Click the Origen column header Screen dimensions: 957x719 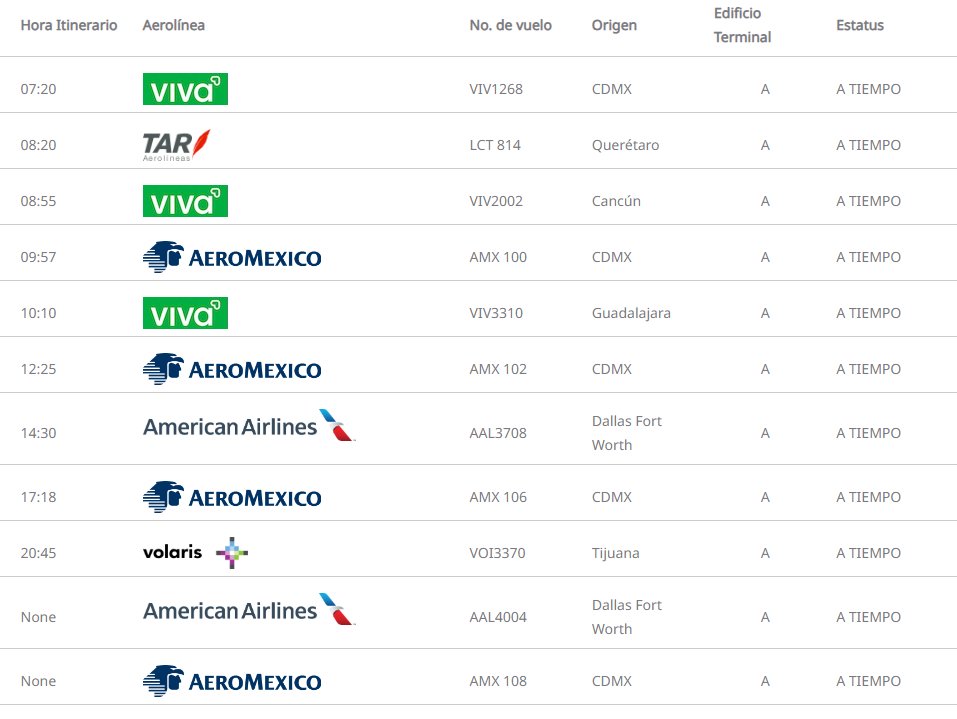[x=614, y=25]
